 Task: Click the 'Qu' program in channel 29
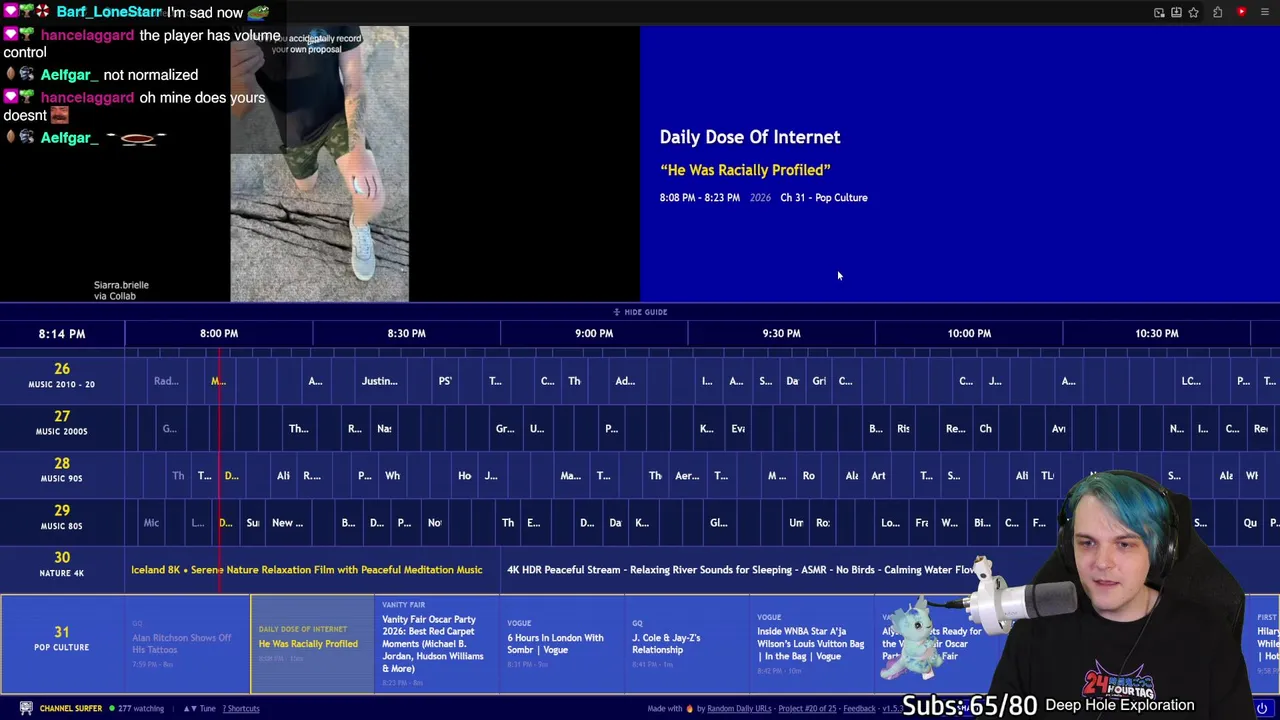point(1250,522)
